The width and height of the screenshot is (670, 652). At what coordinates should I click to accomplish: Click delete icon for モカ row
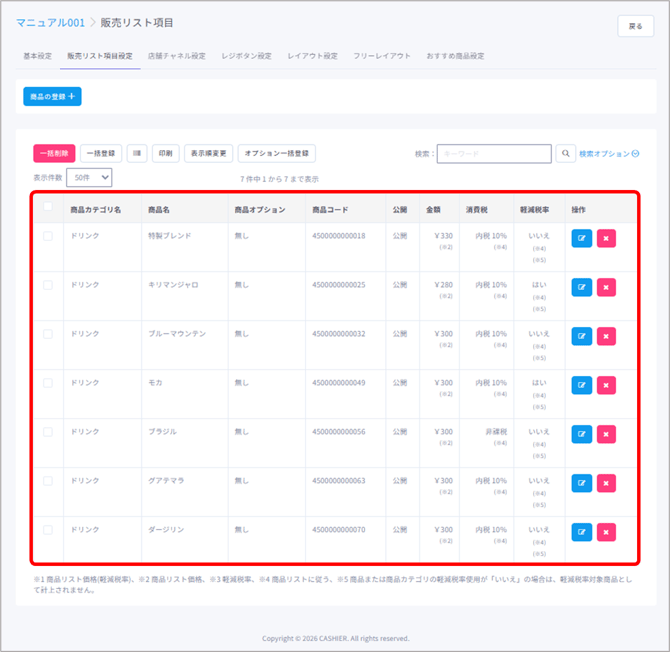pos(606,386)
